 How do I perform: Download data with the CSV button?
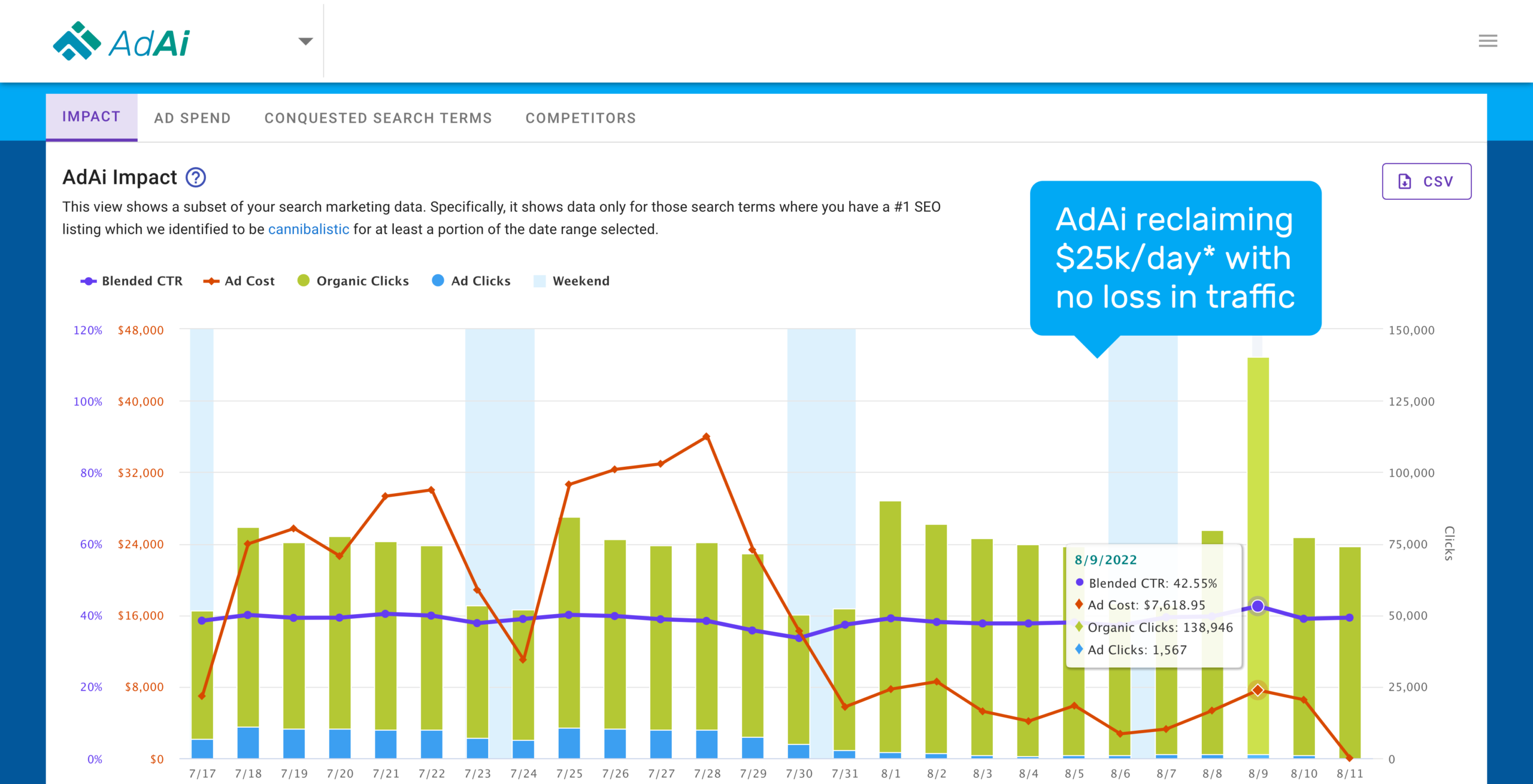coord(1426,181)
